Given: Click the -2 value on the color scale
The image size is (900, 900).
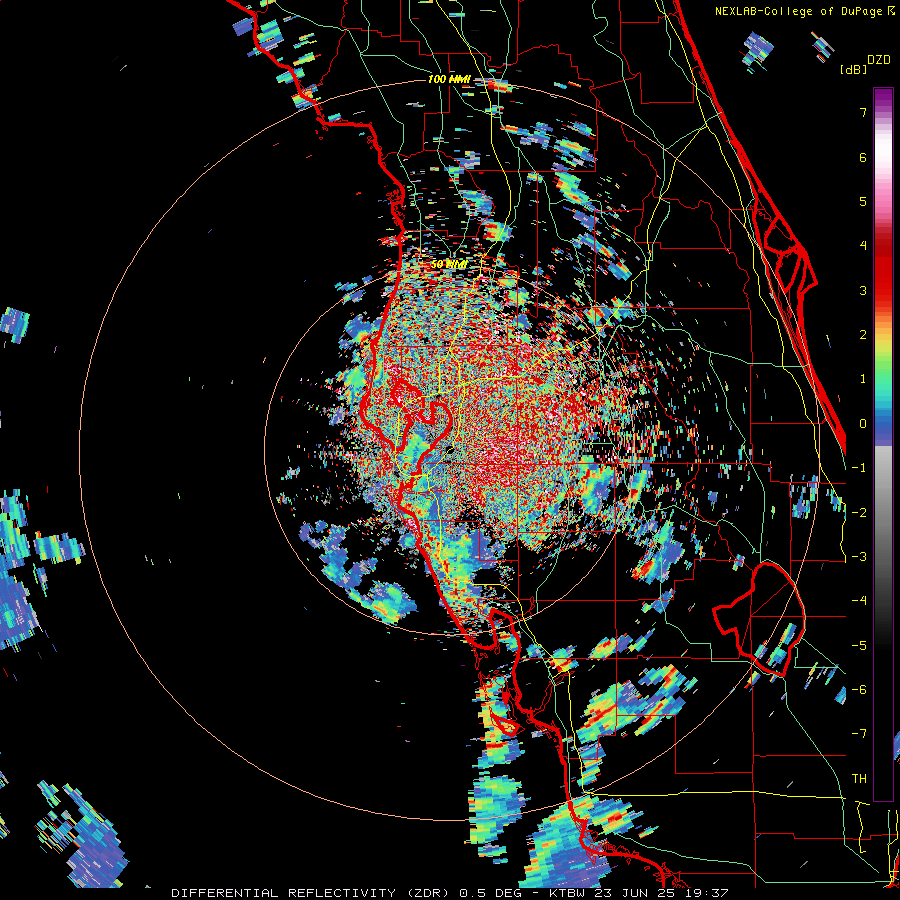Looking at the screenshot, I should (859, 513).
